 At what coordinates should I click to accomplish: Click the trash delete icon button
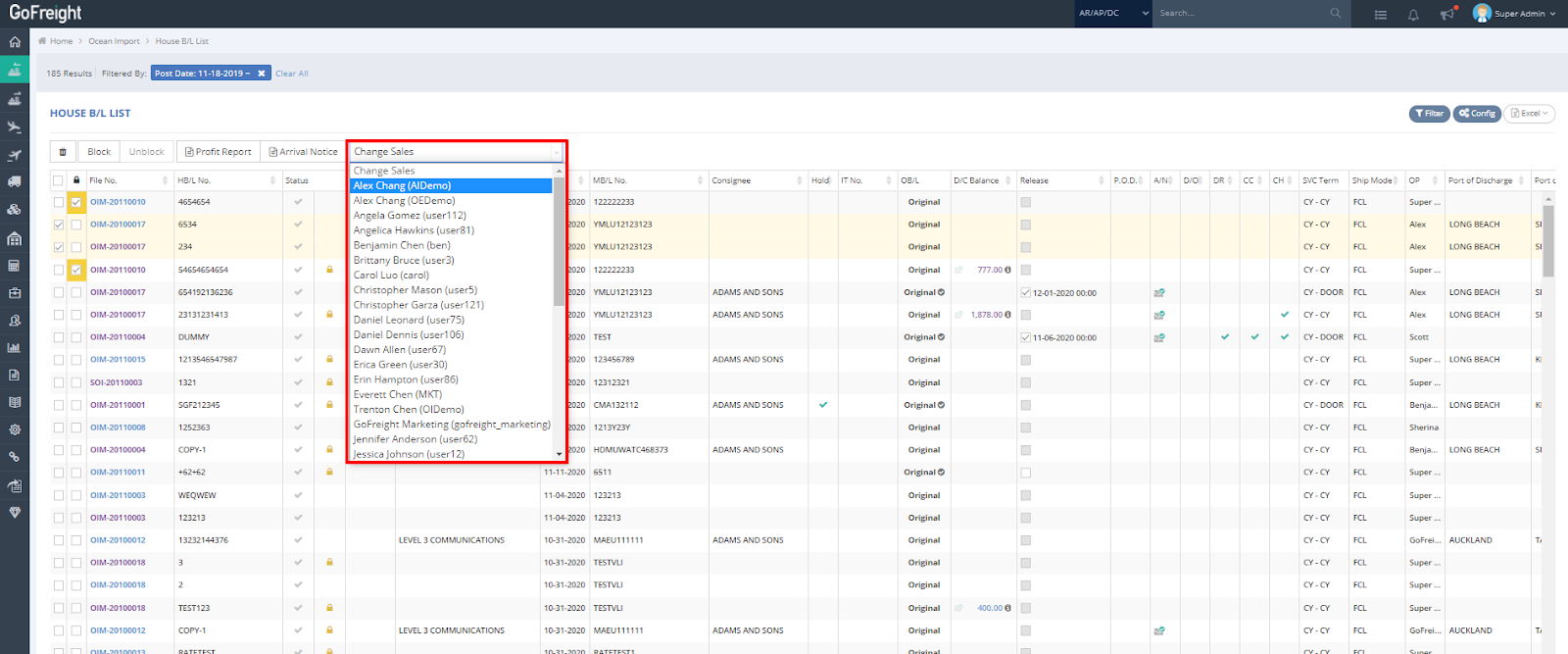pyautogui.click(x=63, y=152)
